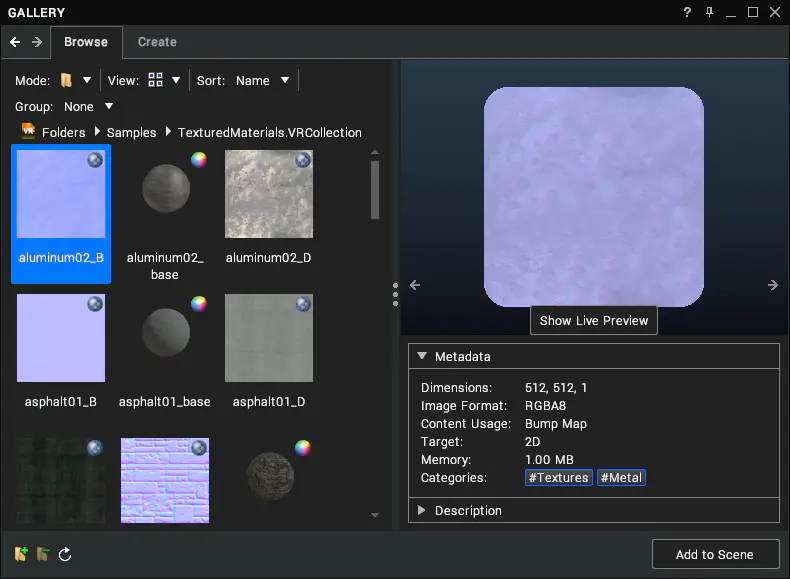Click the back navigation arrow
790x579 pixels.
(15, 42)
